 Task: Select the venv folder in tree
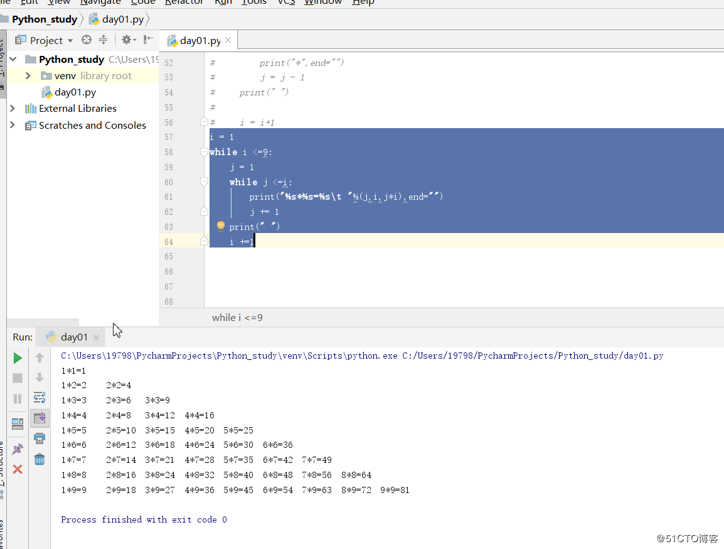click(x=65, y=76)
